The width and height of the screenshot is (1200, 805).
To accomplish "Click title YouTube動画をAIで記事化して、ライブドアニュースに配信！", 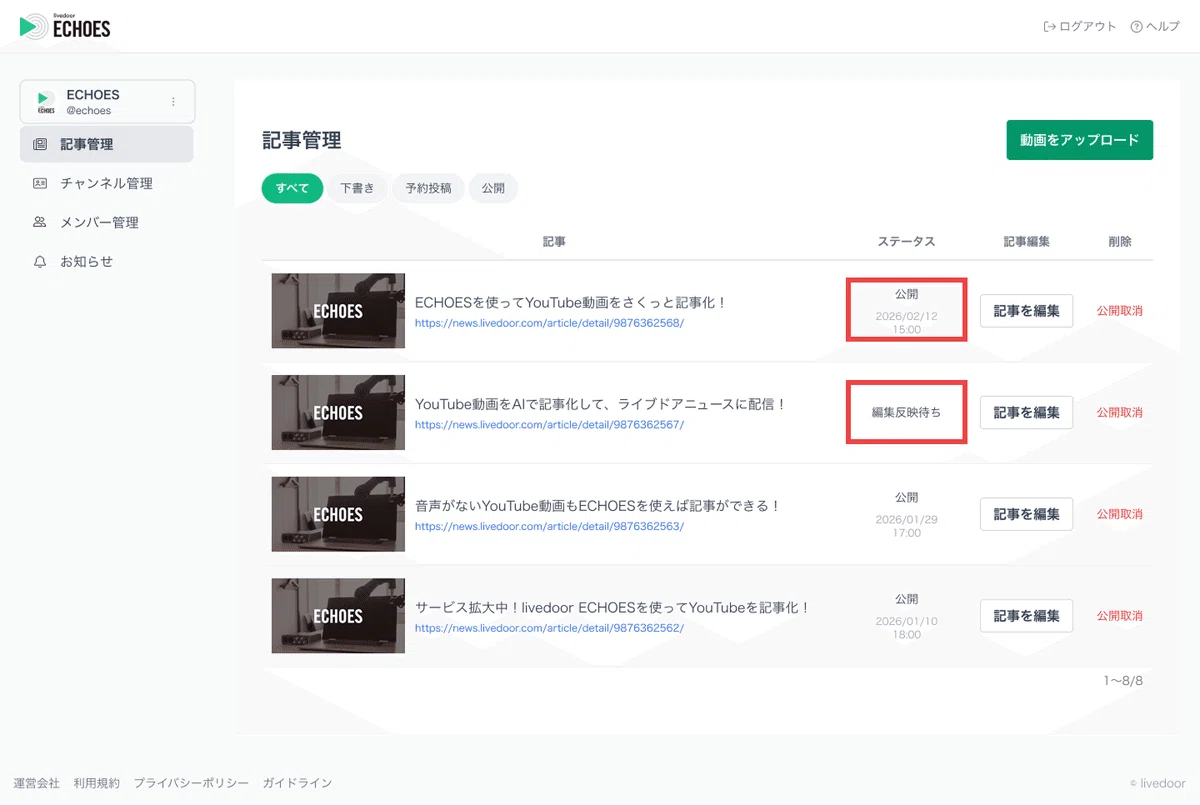I will tap(601, 404).
